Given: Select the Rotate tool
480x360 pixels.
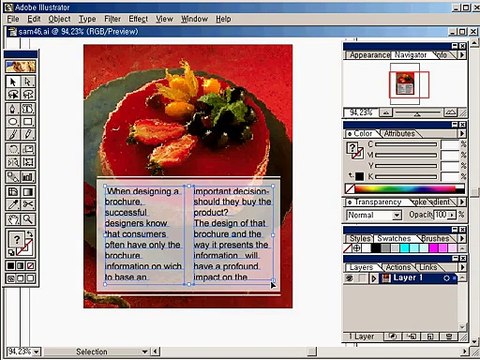Looking at the screenshot, I should coord(13,149).
